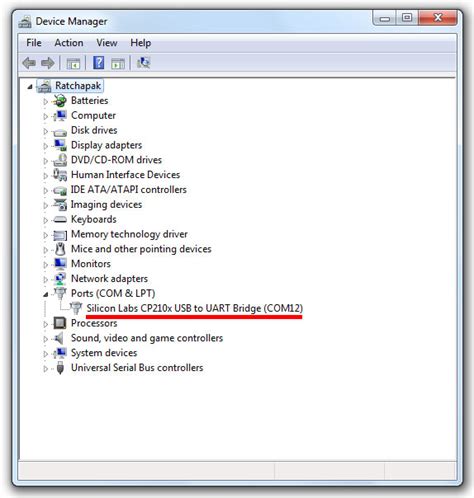
Task: Select Silicon Labs CP210x USB to UART Bridge
Action: (195, 308)
